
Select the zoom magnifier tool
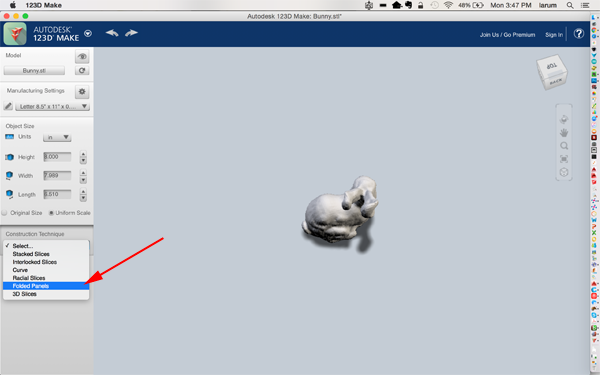tap(564, 146)
